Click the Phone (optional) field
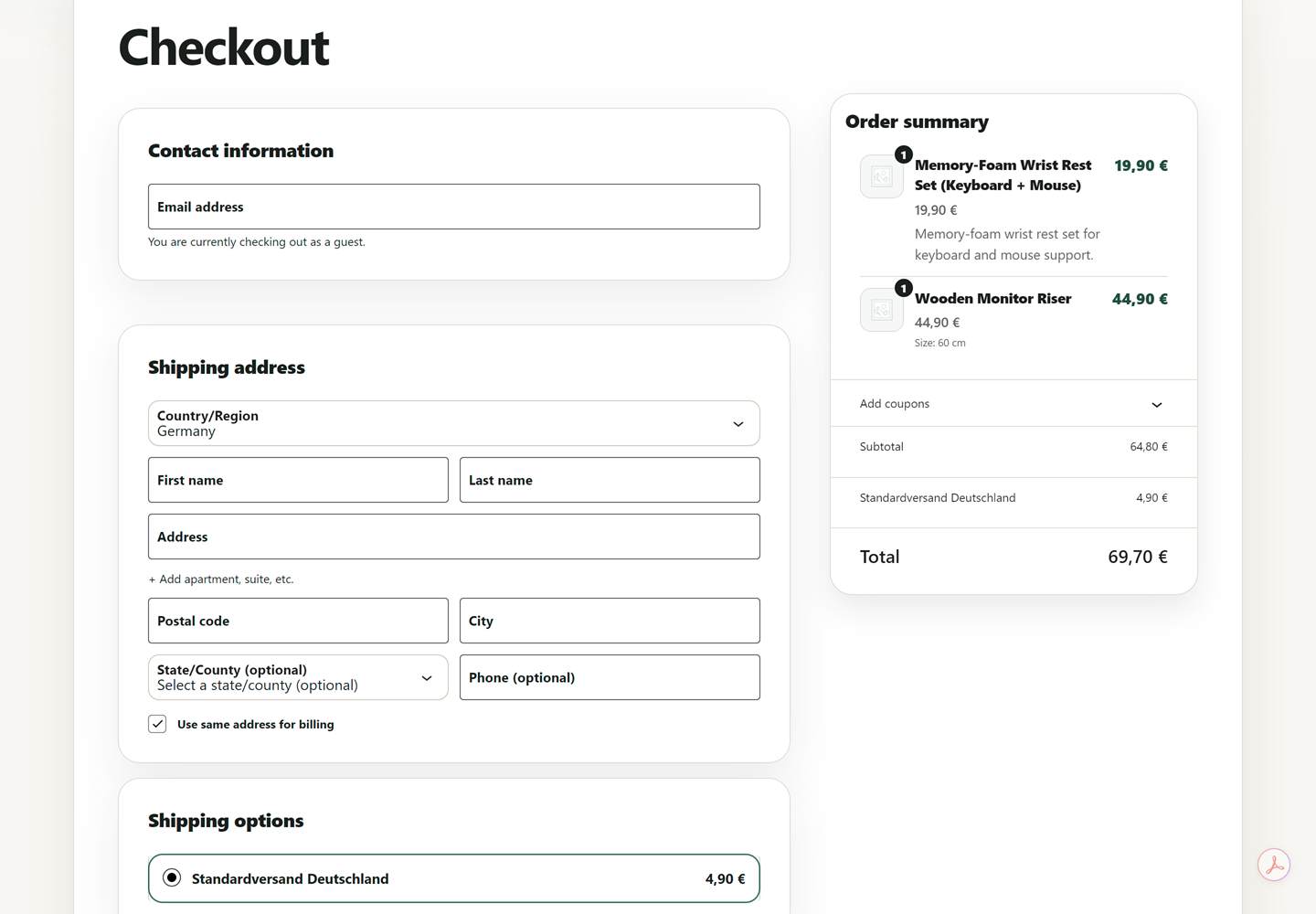 click(x=610, y=677)
